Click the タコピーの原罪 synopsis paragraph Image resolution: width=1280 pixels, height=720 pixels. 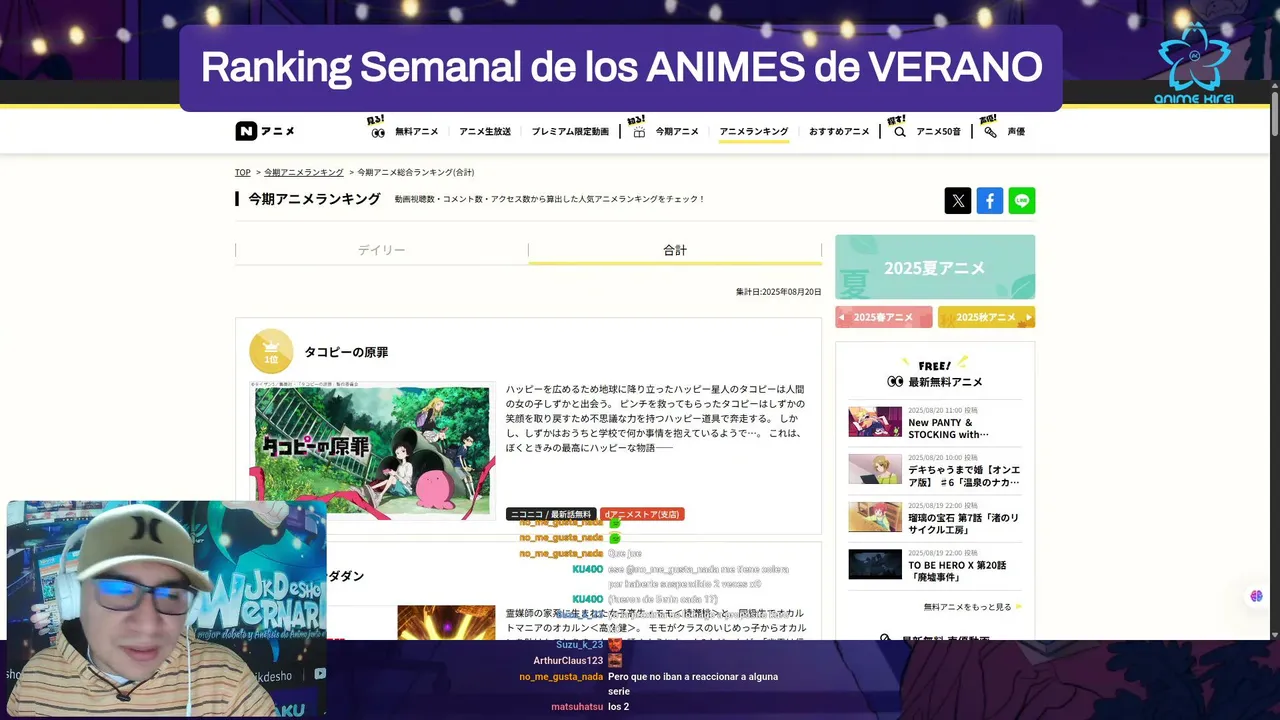(655, 418)
